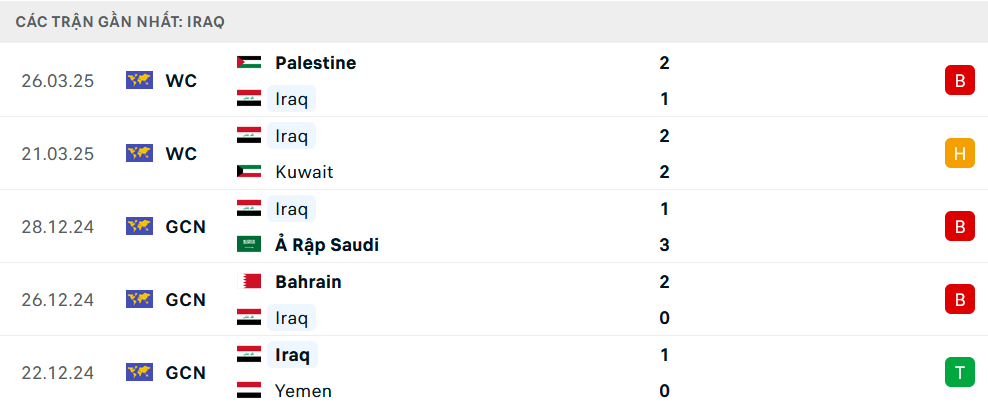988x405 pixels.
Task: Click the red B badge for Palestine match
Action: click(x=959, y=80)
